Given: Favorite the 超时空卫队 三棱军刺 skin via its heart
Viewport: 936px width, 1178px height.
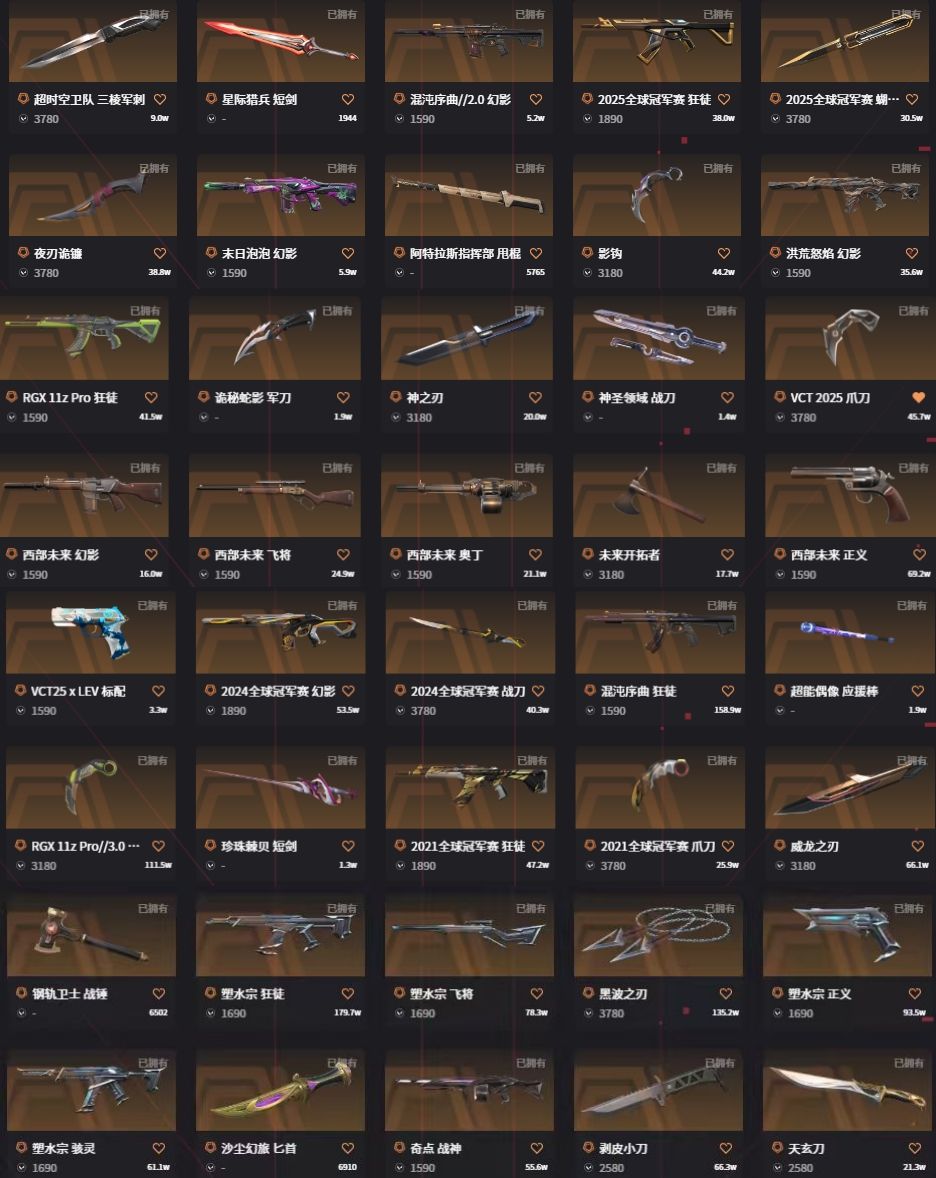Looking at the screenshot, I should (x=160, y=99).
